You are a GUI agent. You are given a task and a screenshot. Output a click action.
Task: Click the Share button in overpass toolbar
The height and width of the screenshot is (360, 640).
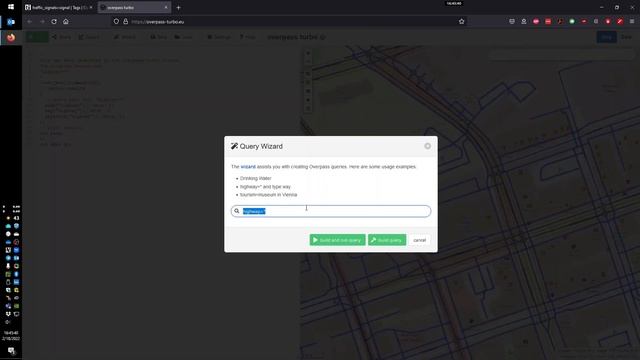tap(62, 37)
